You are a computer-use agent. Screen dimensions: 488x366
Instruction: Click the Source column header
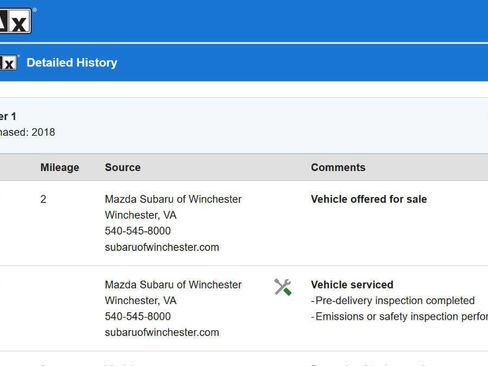(123, 167)
